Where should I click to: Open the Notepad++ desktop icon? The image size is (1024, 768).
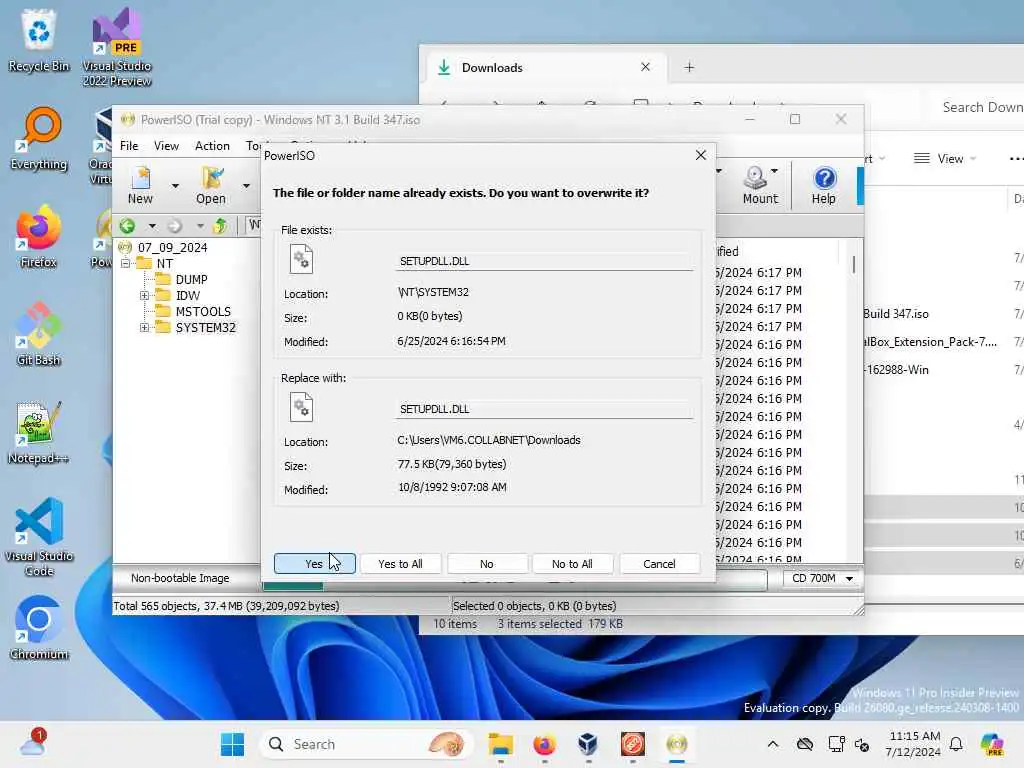coord(39,432)
